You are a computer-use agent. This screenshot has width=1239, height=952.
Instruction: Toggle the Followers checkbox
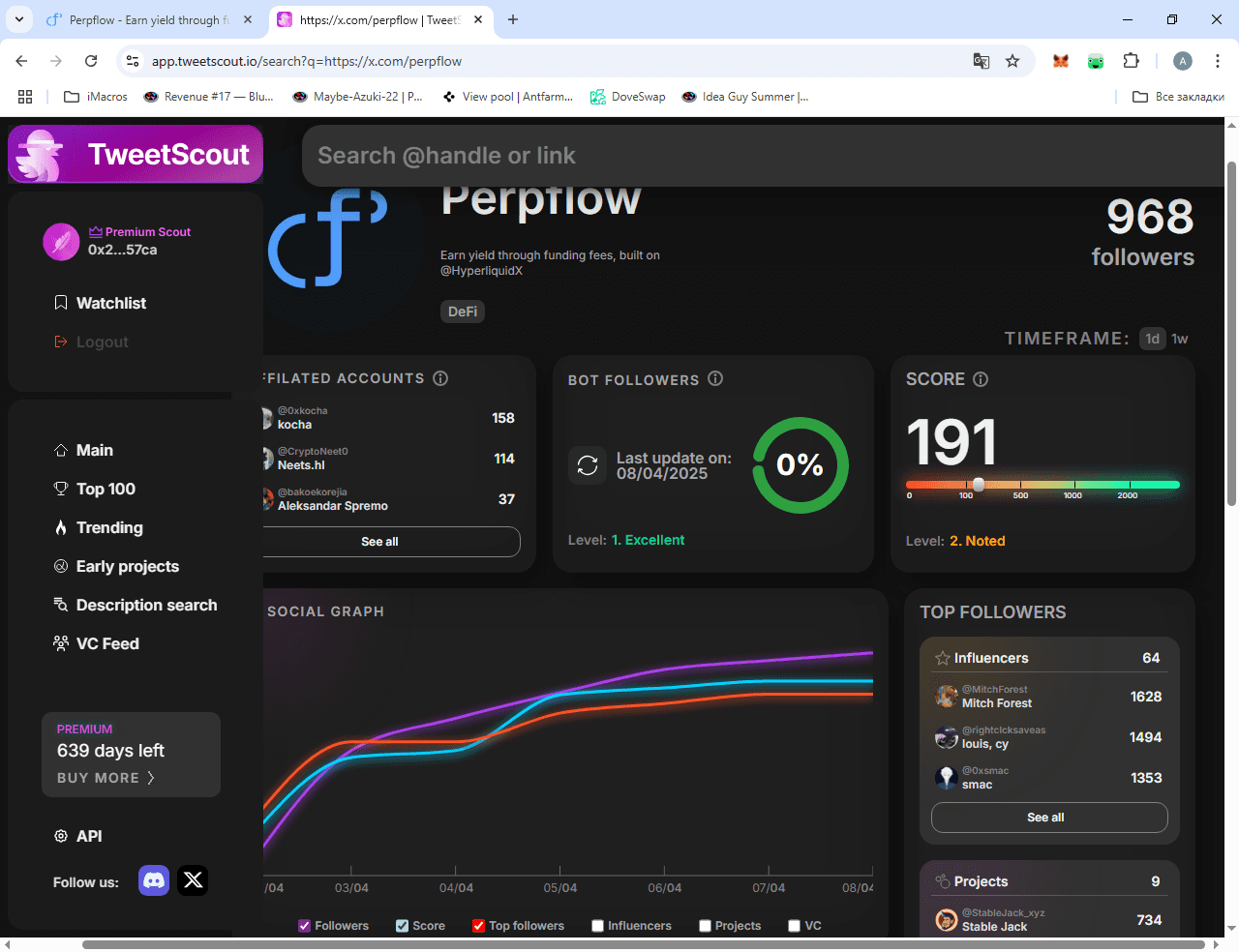[305, 926]
